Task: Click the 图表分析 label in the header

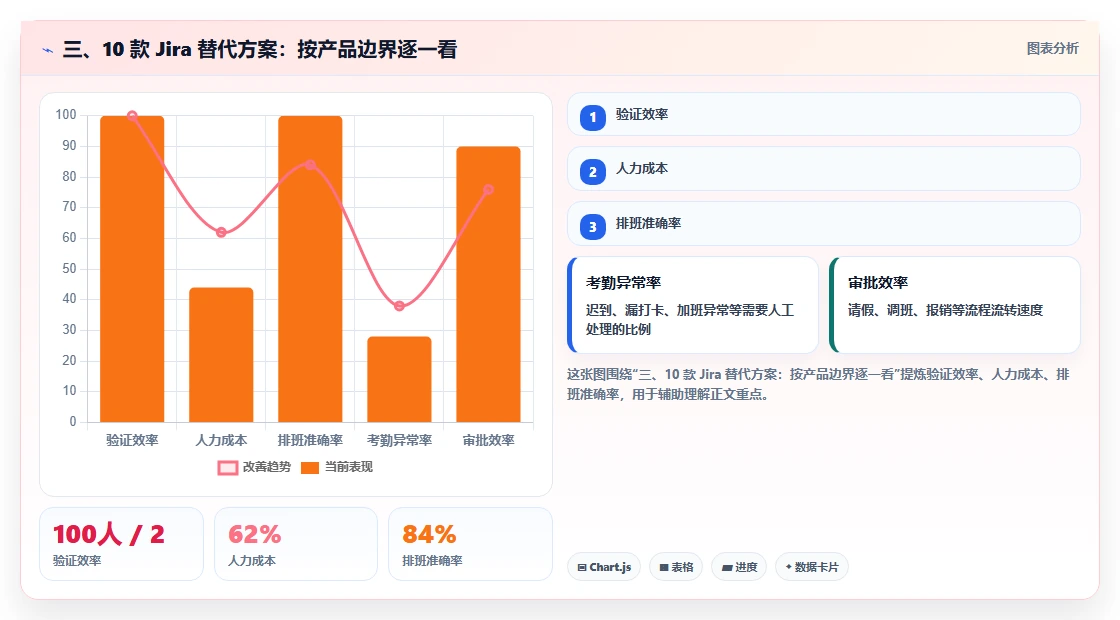Action: 1052,49
